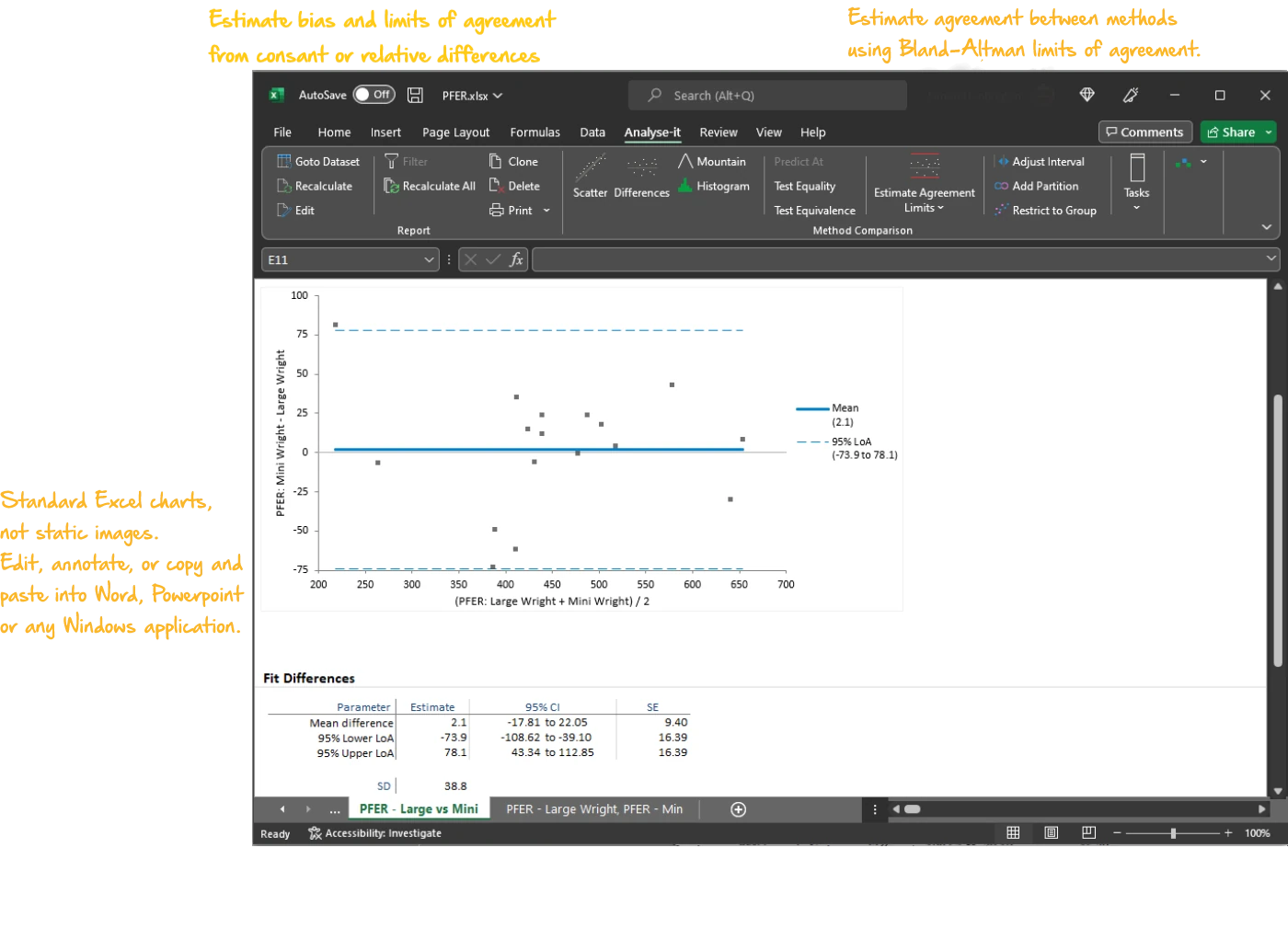Switch to Page Break Preview icon
The height and width of the screenshot is (928, 1288).
1088,832
